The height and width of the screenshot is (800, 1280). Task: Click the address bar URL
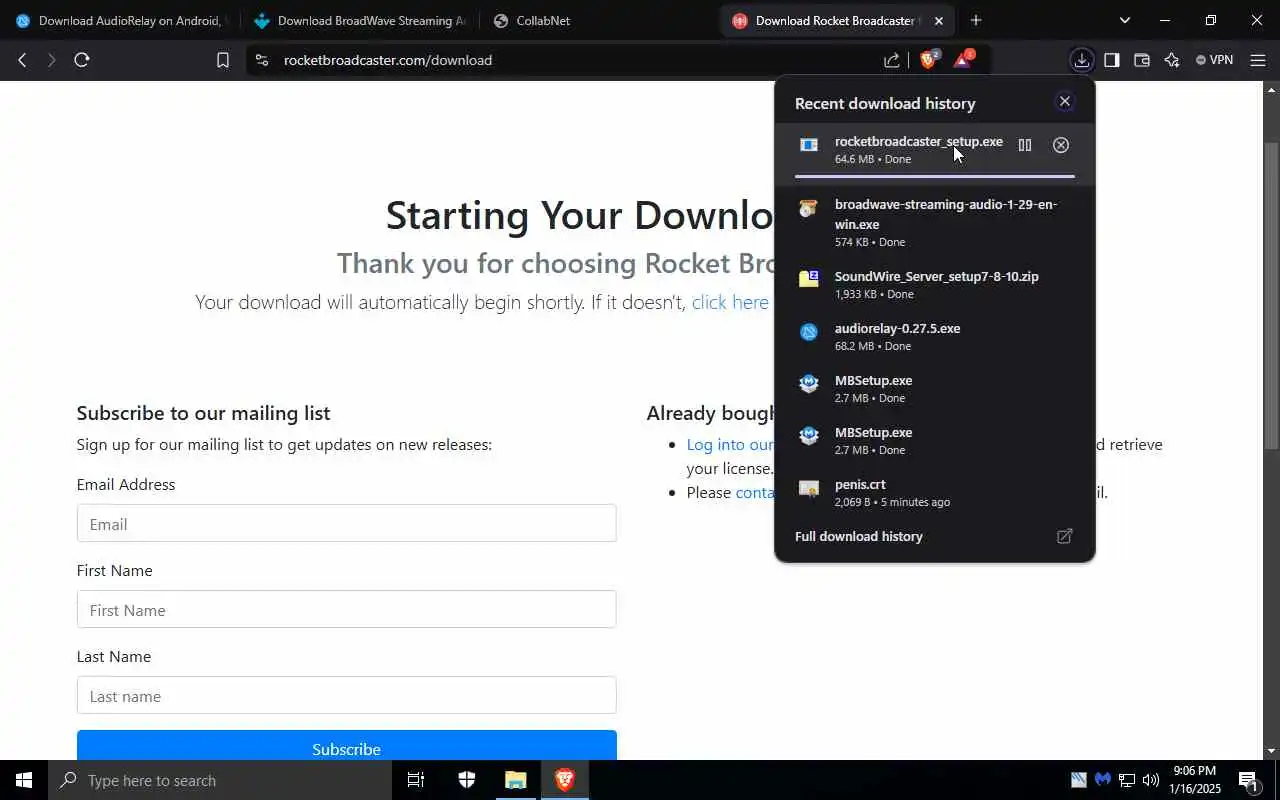388,60
